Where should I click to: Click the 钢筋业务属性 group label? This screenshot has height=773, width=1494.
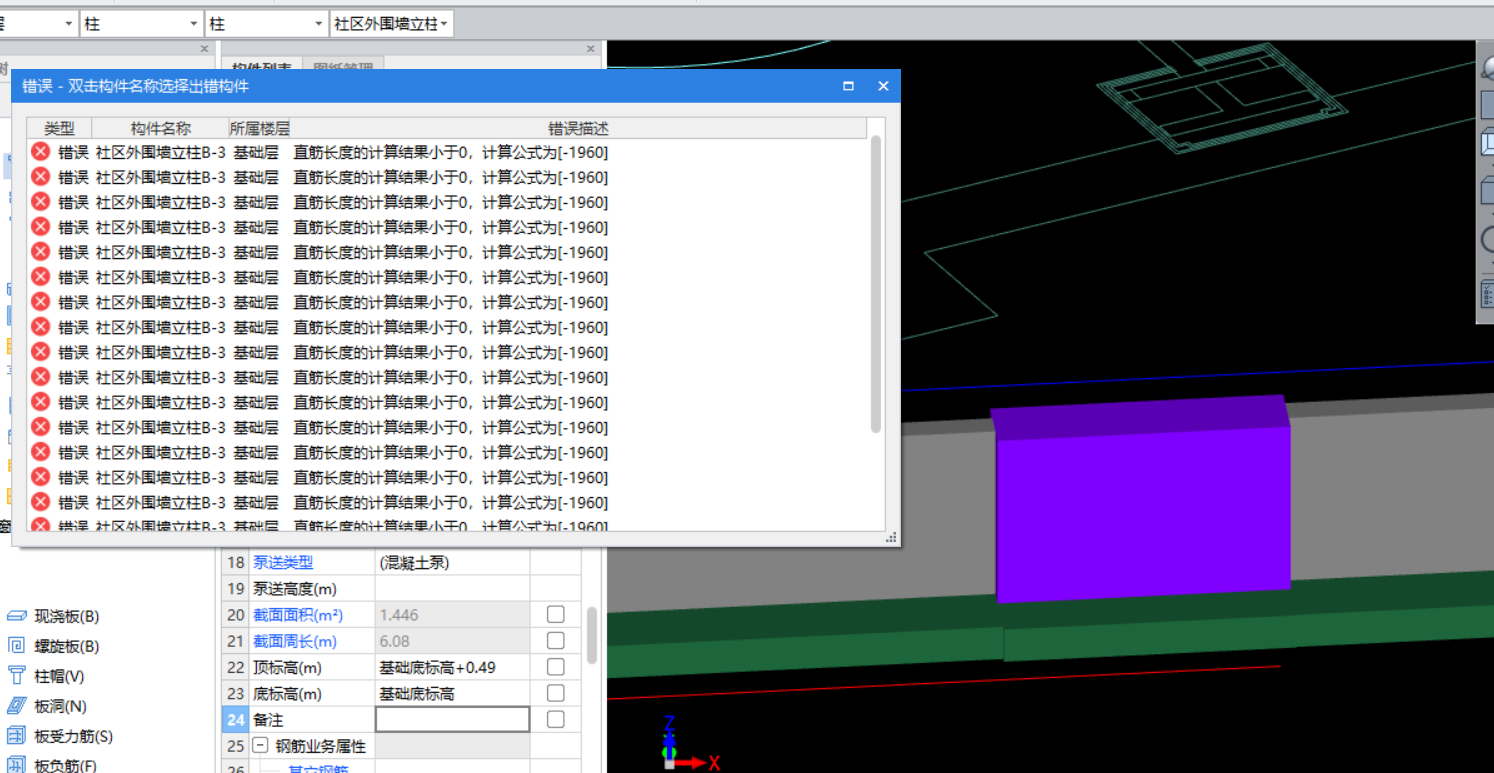(320, 746)
